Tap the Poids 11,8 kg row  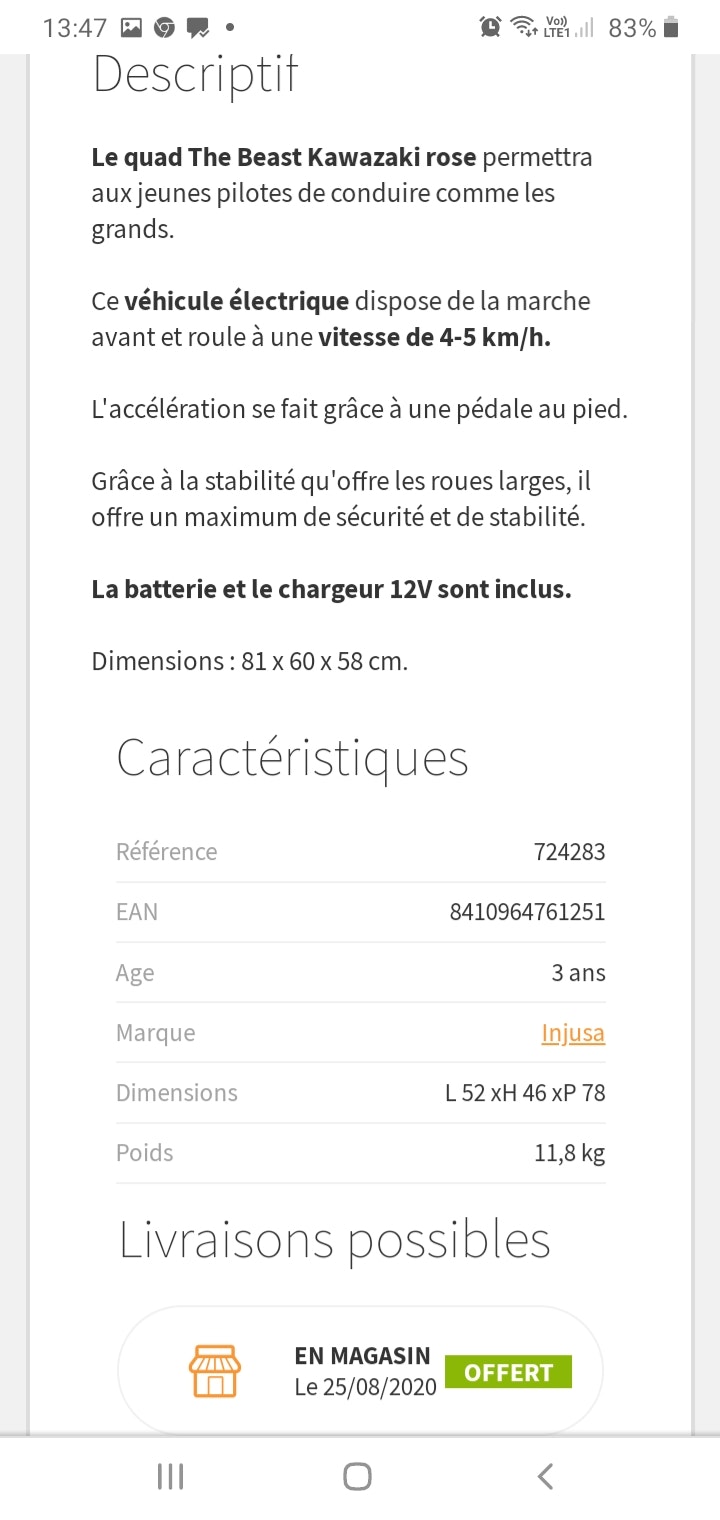click(x=360, y=1152)
